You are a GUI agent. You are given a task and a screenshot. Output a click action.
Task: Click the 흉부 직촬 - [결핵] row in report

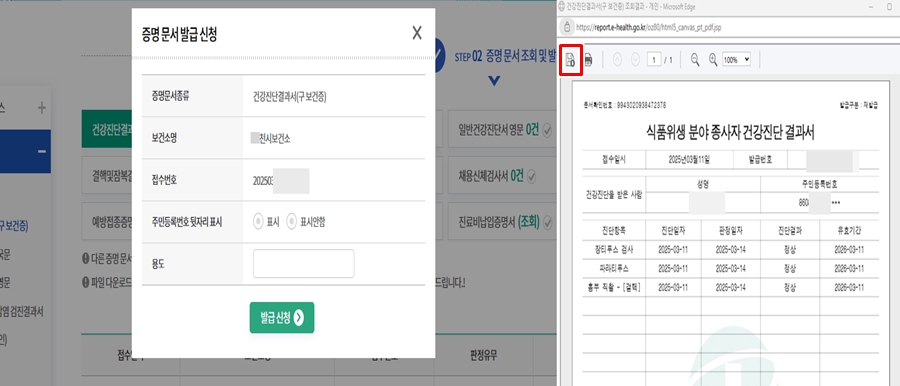click(731, 287)
